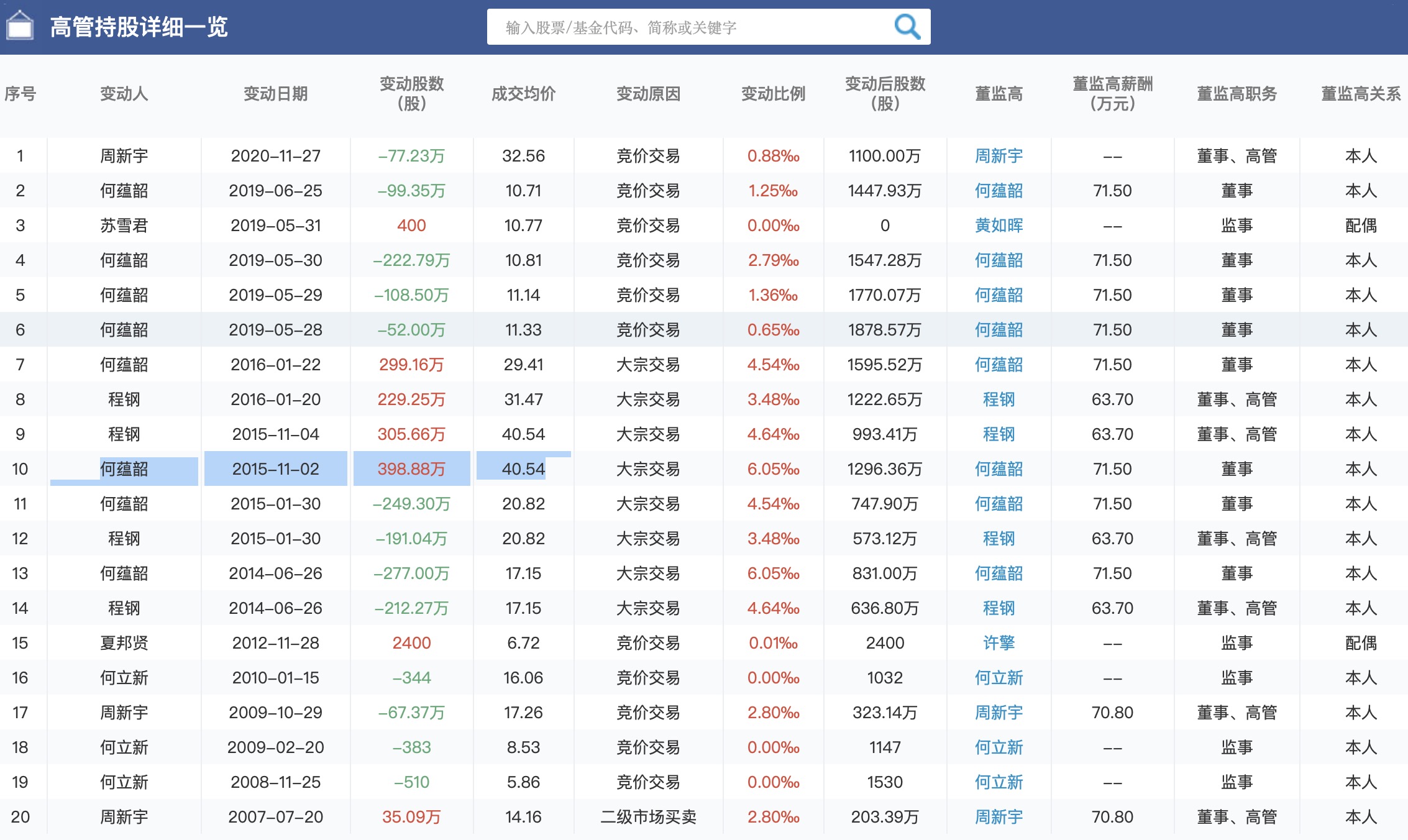1408x840 pixels.
Task: Open 程钢 link in row 8
Action: (x=998, y=399)
